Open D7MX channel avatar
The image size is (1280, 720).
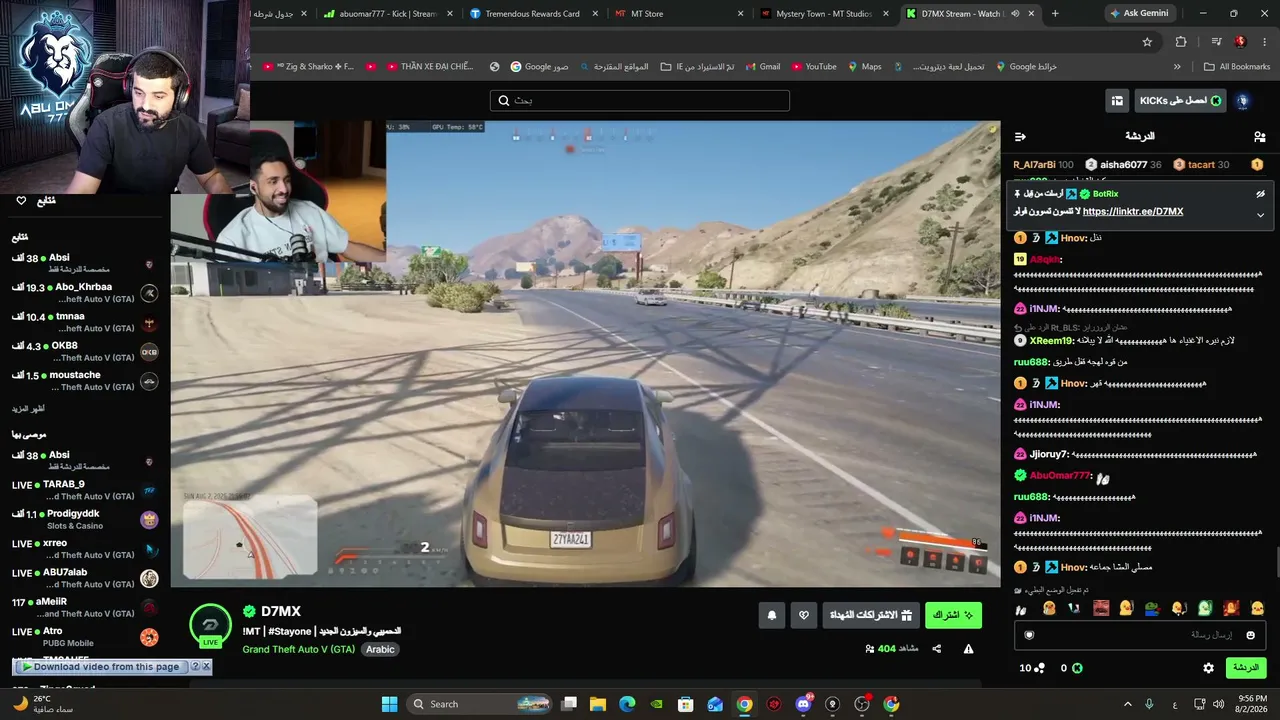coord(210,625)
